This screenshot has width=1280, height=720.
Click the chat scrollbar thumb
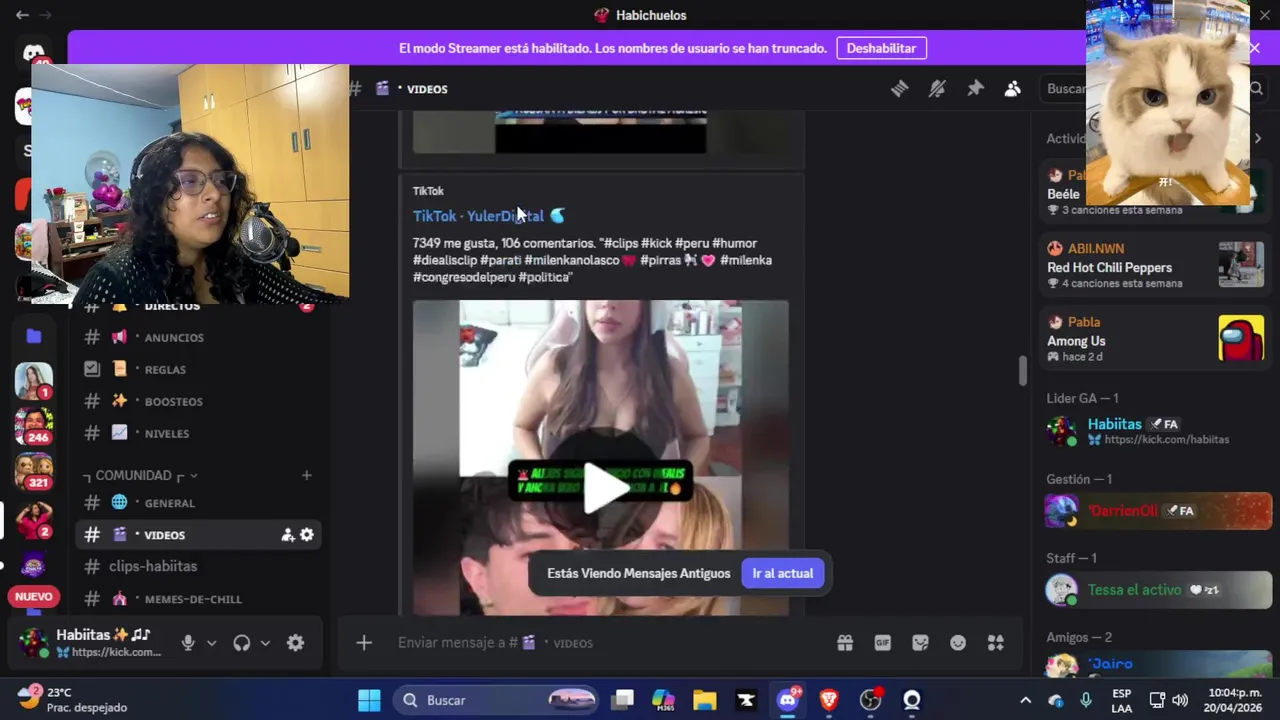pos(1022,370)
